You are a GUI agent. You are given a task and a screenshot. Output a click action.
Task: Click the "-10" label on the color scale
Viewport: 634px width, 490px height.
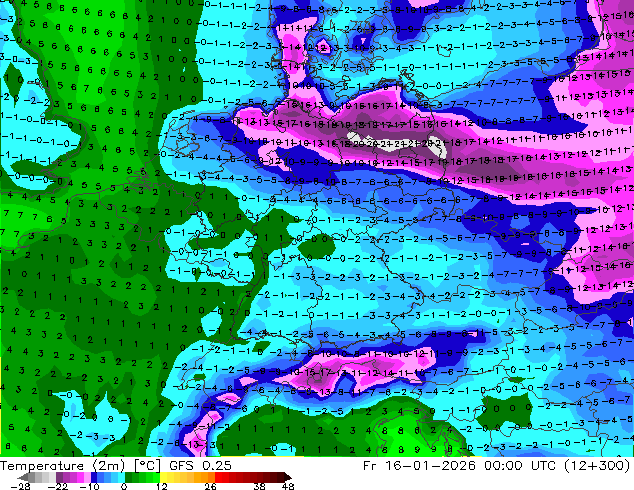point(89,486)
